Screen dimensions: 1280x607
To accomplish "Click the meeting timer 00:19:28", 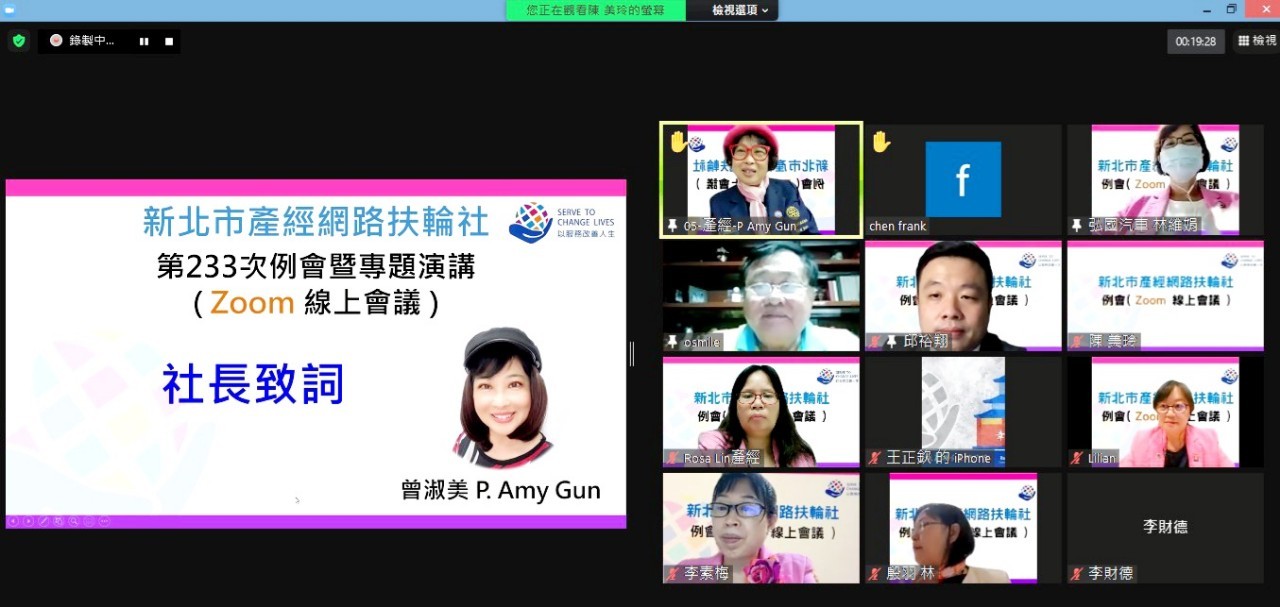I will click(x=1195, y=41).
